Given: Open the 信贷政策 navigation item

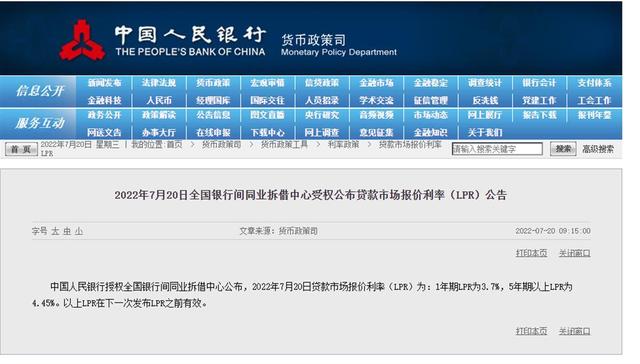Looking at the screenshot, I should coord(322,83).
